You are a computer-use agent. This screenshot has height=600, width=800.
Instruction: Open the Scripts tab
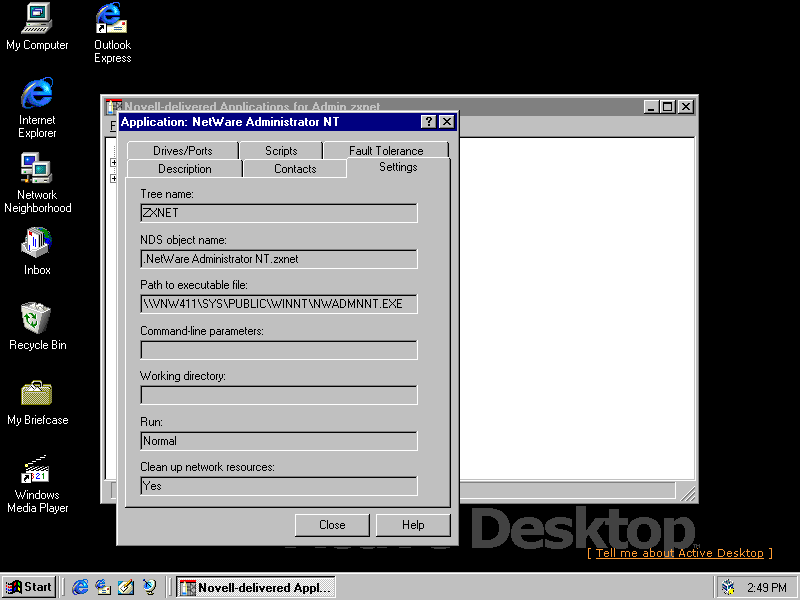point(281,151)
